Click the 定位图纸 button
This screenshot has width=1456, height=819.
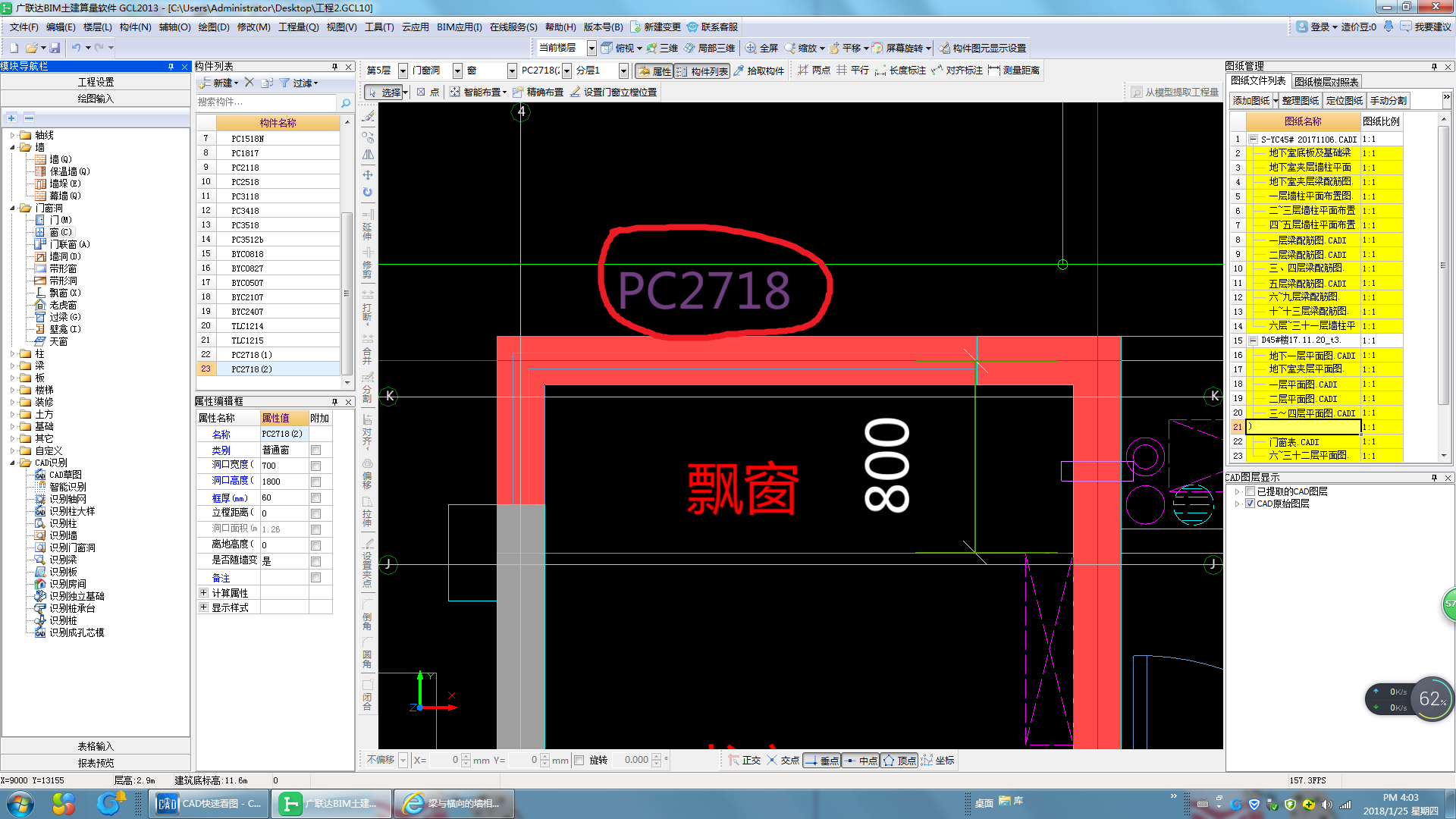point(1345,100)
